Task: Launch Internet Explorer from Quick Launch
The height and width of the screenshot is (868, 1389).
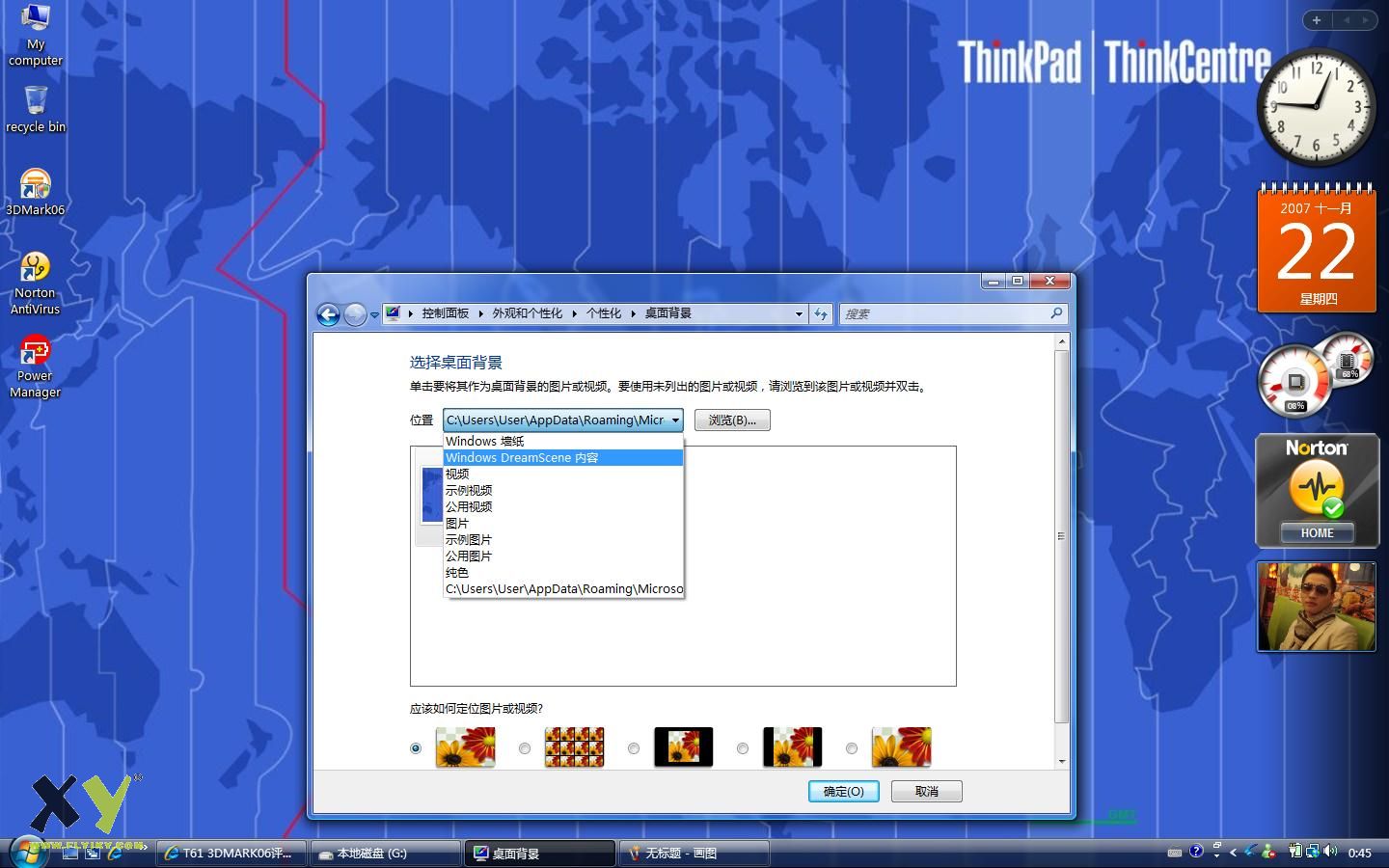Action: 114,853
